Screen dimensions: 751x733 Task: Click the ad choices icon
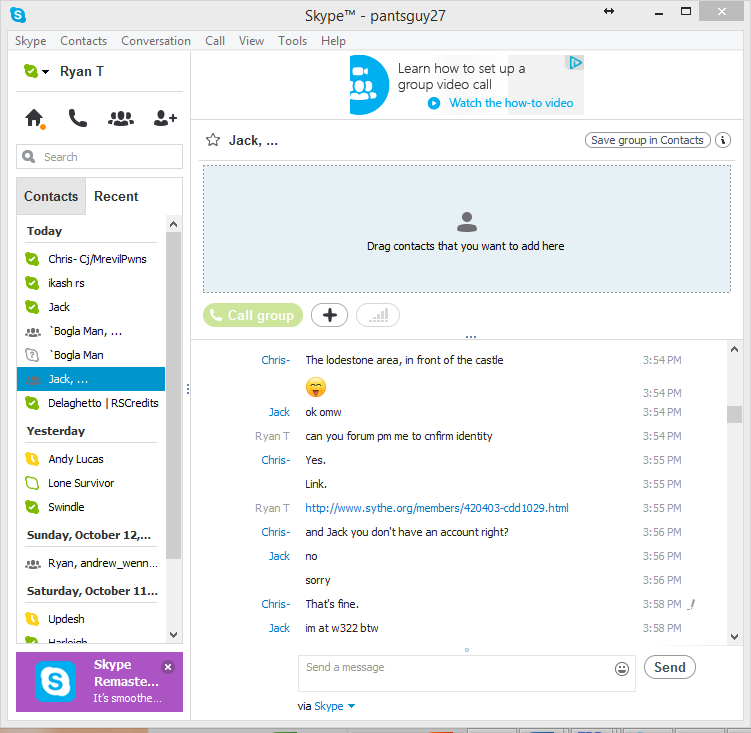pos(575,62)
